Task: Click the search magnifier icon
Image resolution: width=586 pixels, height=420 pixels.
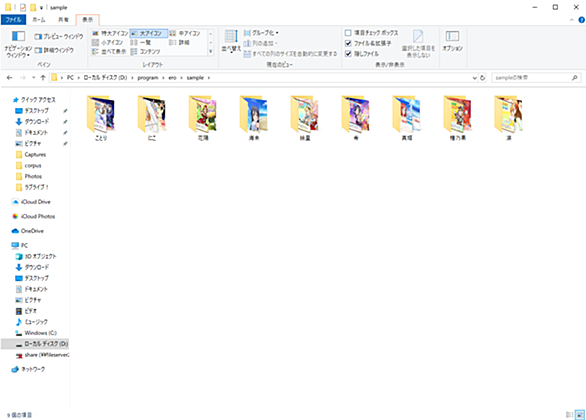Action: click(x=574, y=78)
